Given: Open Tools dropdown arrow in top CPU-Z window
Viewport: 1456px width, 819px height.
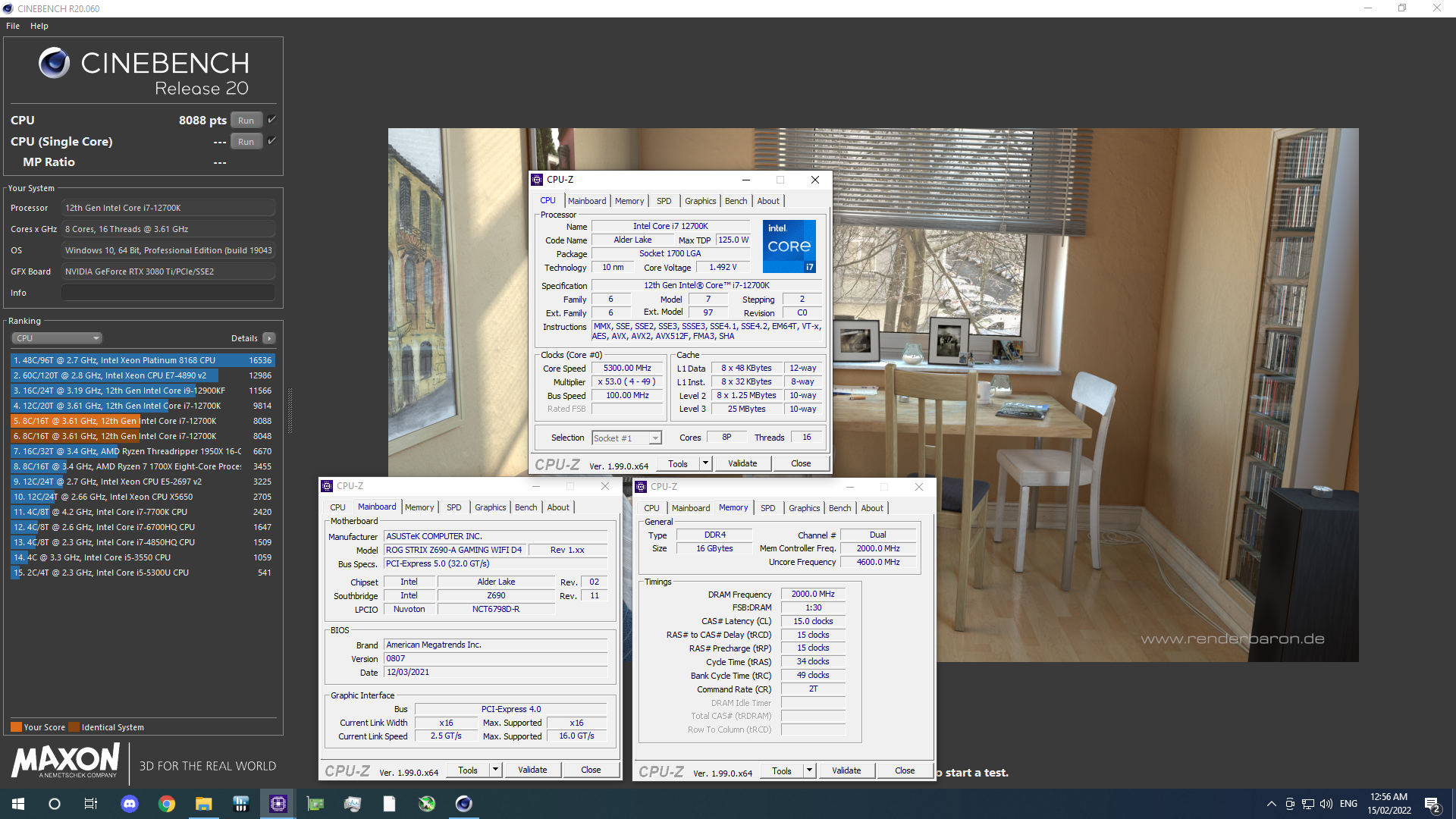Looking at the screenshot, I should pos(705,463).
